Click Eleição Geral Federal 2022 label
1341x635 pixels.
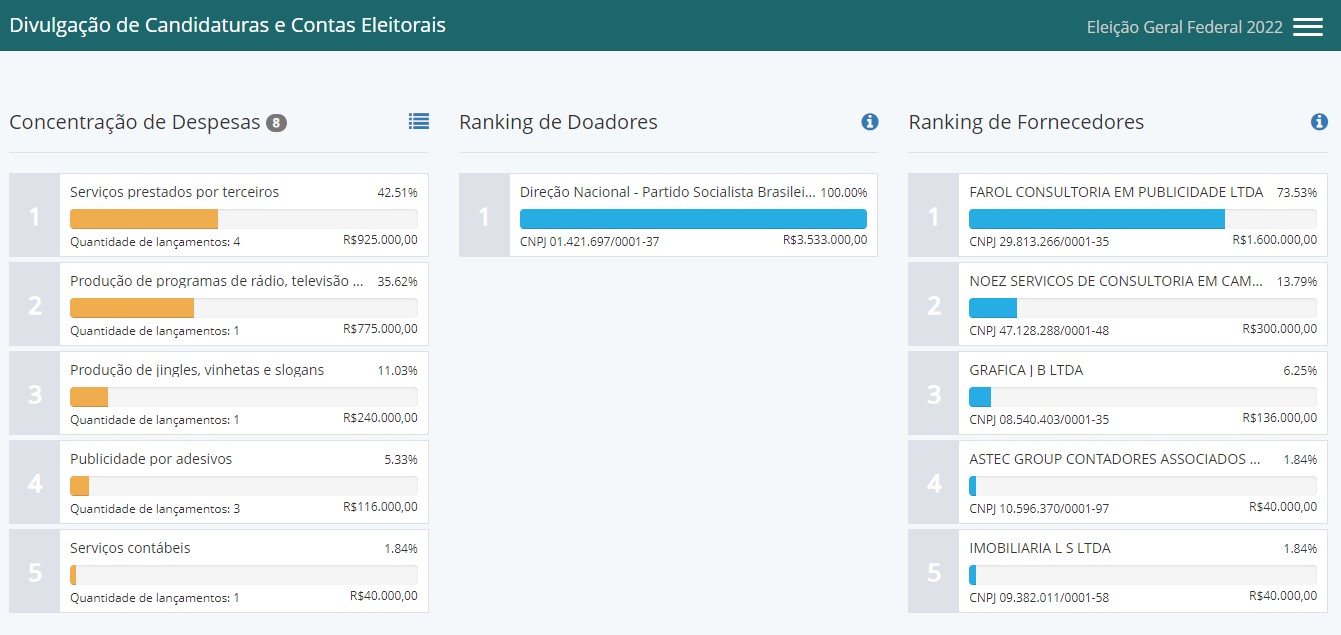pos(1184,27)
